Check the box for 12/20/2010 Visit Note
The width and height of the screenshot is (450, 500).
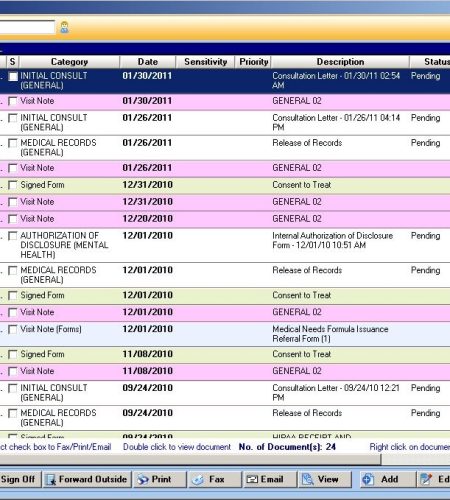[13, 219]
